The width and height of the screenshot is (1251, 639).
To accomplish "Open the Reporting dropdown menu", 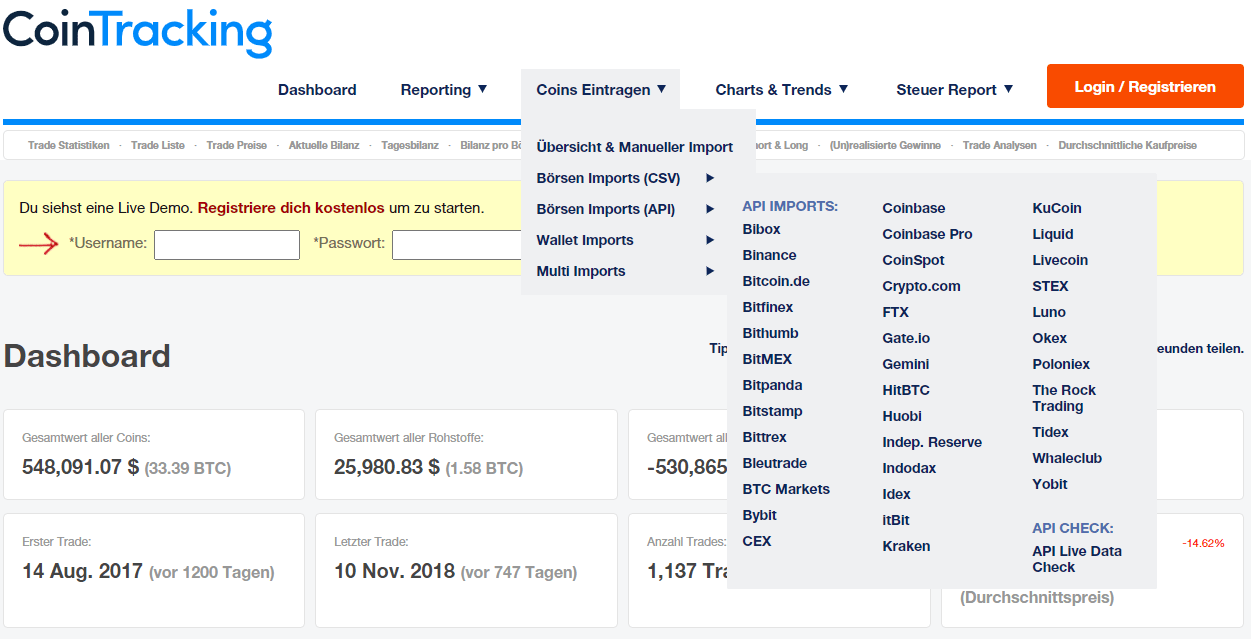I will [x=443, y=89].
